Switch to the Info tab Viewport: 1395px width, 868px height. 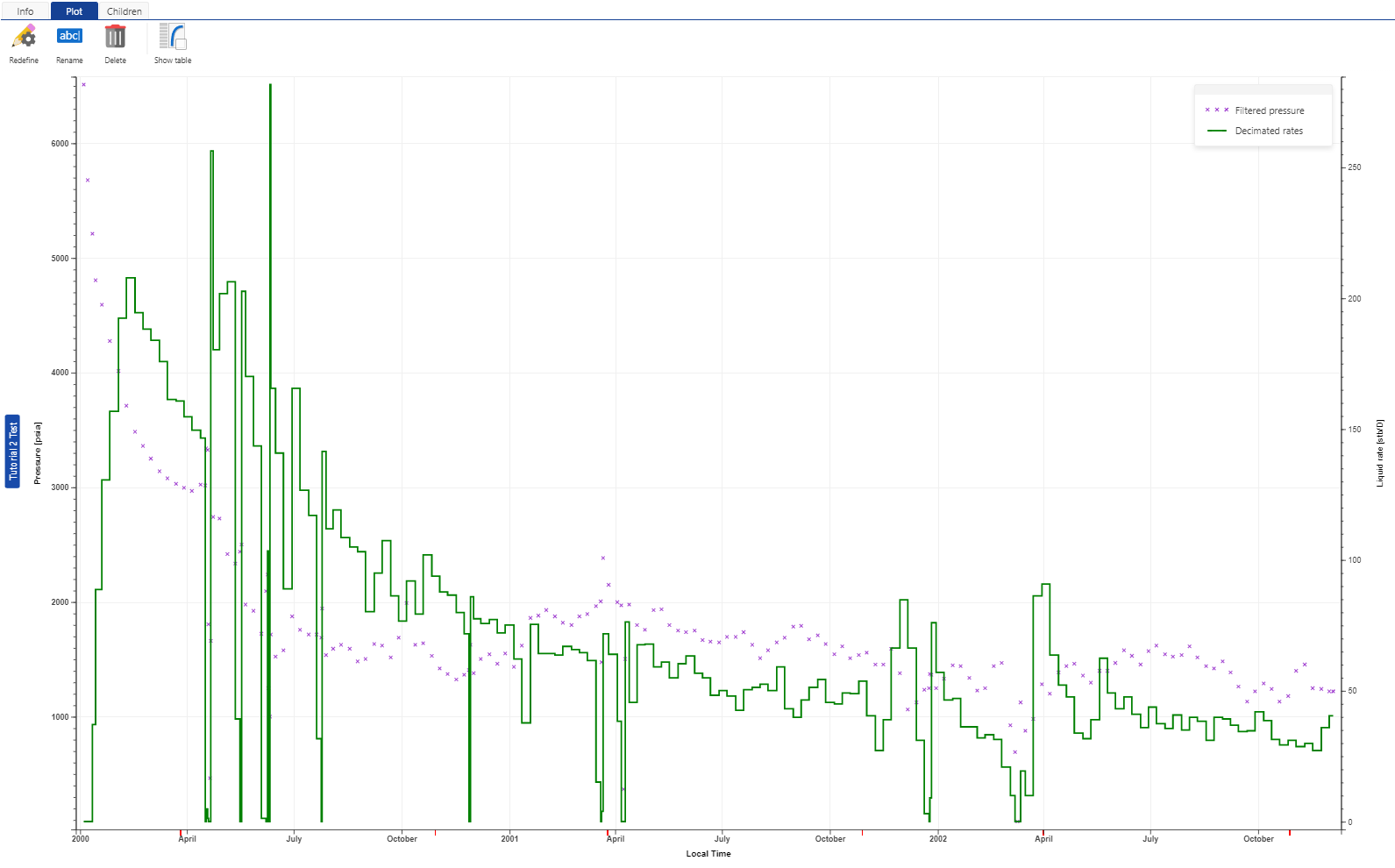point(25,11)
